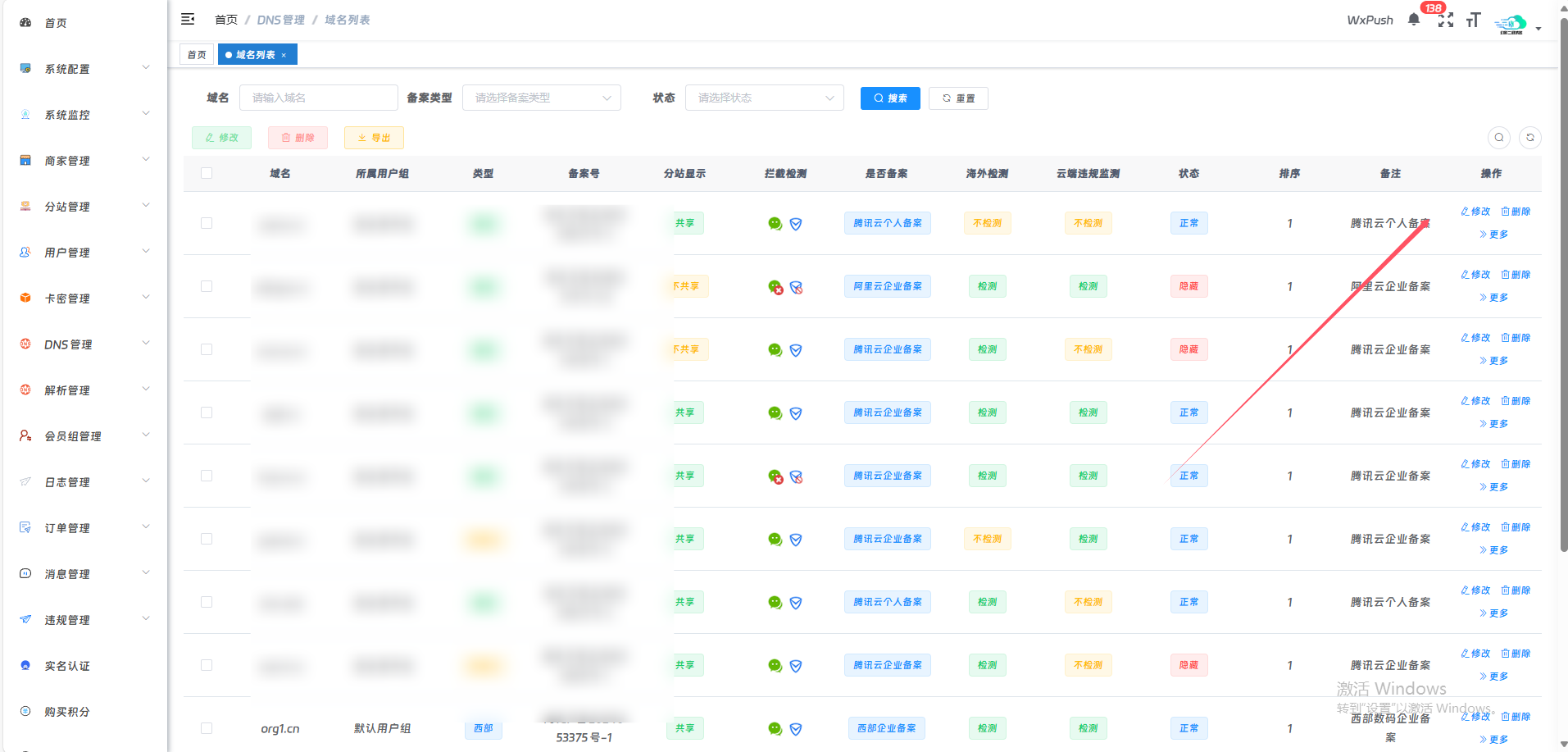Viewport: 1568px width, 752px height.
Task: Go to 首页 via breadcrumb
Action: [x=226, y=20]
